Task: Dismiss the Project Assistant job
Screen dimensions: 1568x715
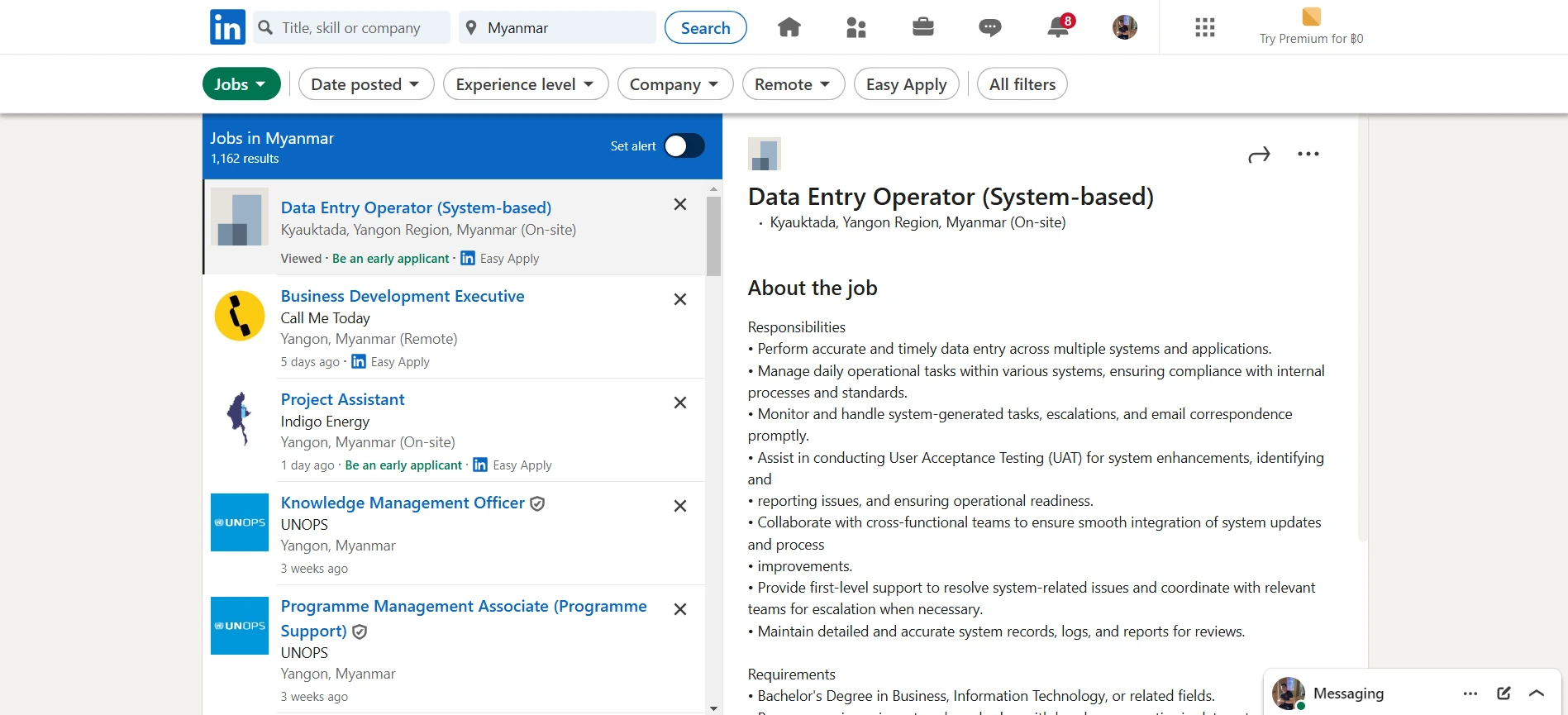Action: (x=680, y=403)
